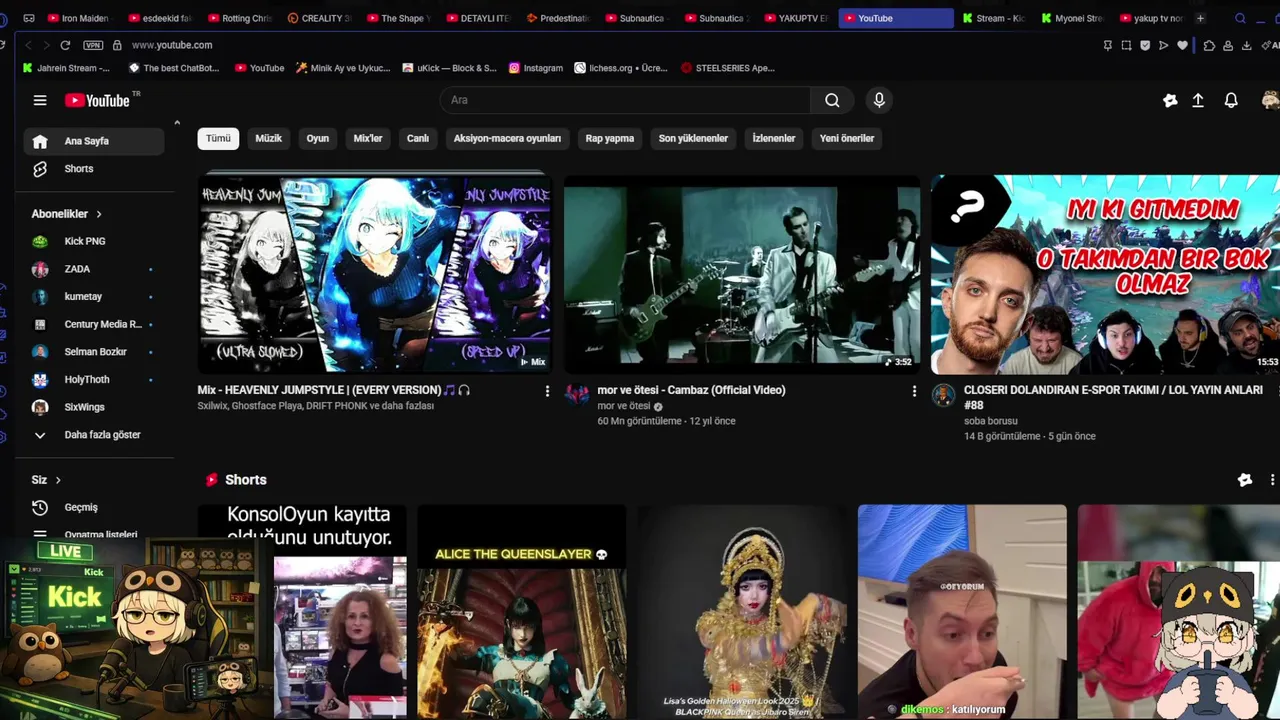Select the Oyun filter chip
Image resolution: width=1280 pixels, height=720 pixels.
click(318, 138)
